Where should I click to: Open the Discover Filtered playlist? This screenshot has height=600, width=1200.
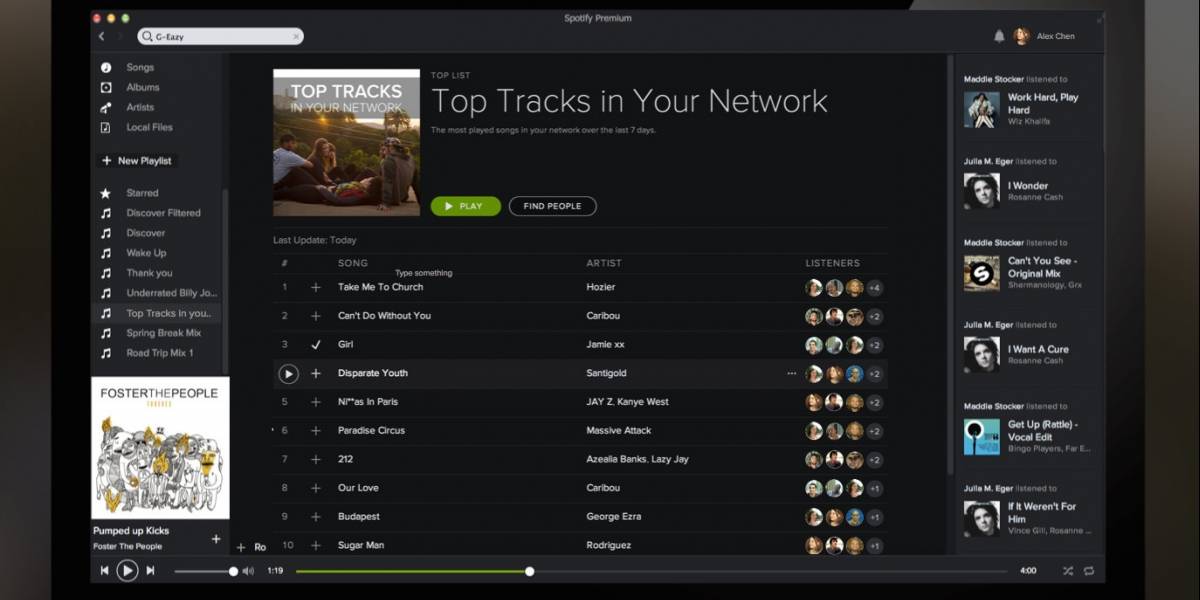(163, 213)
